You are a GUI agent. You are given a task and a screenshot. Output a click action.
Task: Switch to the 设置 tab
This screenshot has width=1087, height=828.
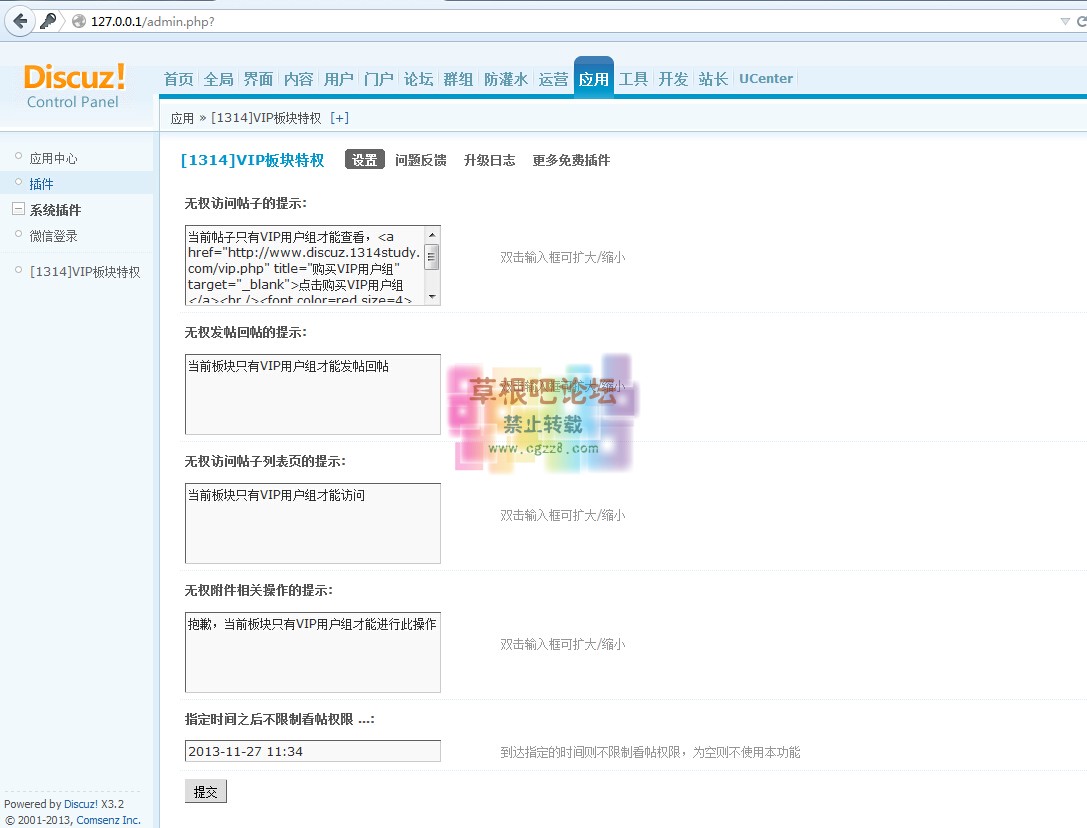click(x=364, y=159)
